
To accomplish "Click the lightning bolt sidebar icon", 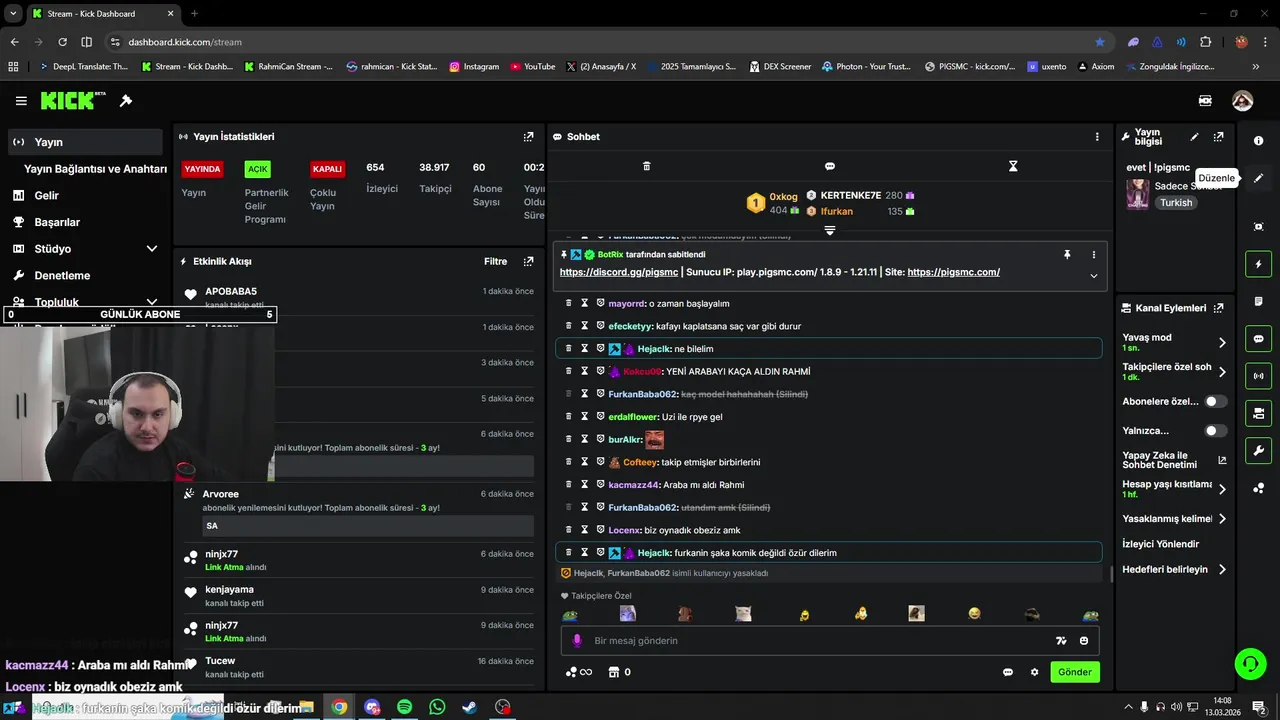I will tap(1258, 264).
